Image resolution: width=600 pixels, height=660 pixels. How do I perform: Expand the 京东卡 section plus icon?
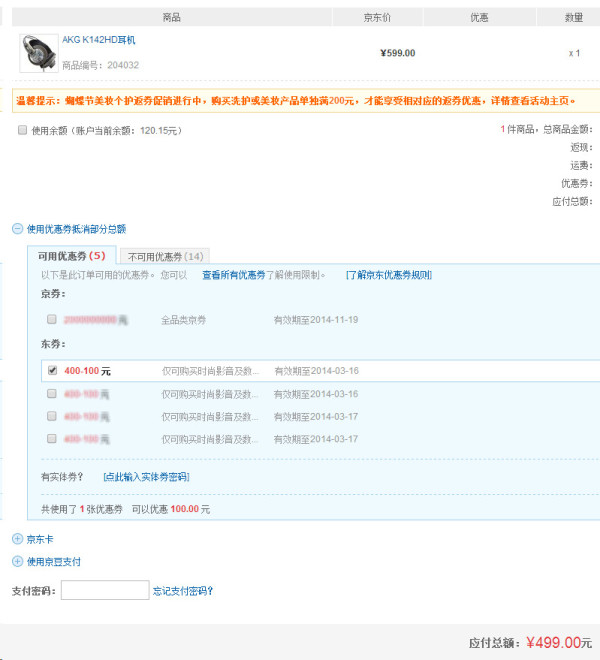[x=17, y=539]
